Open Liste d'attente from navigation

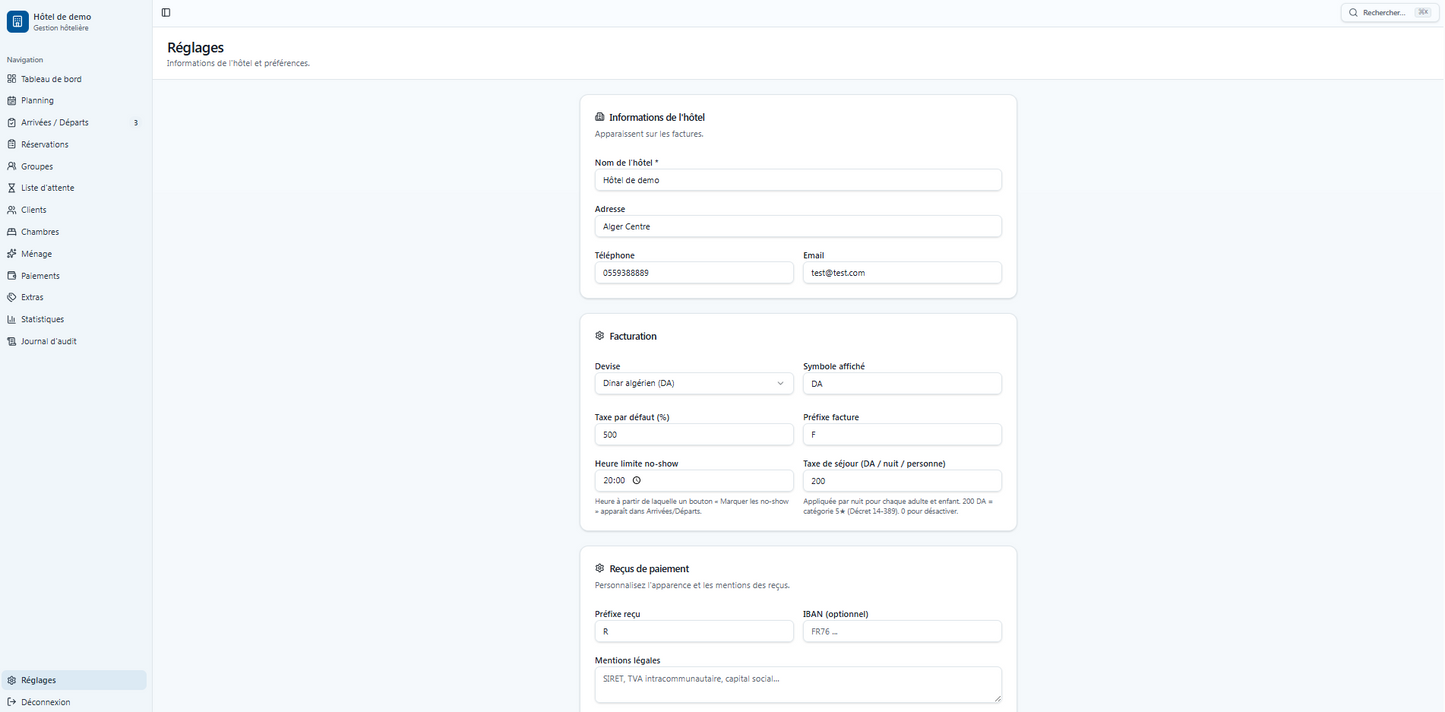click(75, 188)
